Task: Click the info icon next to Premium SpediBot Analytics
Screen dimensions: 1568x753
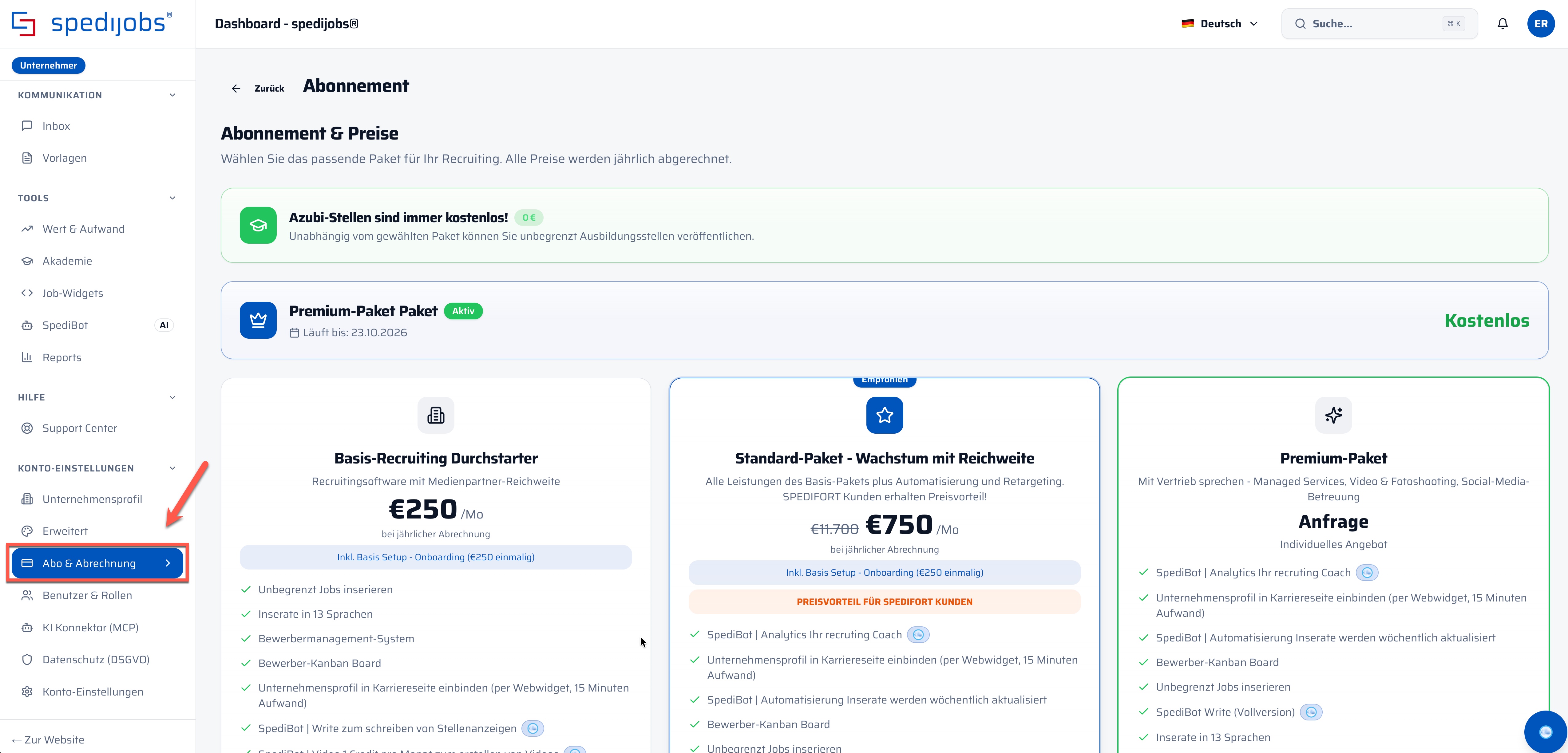Action: (1367, 573)
